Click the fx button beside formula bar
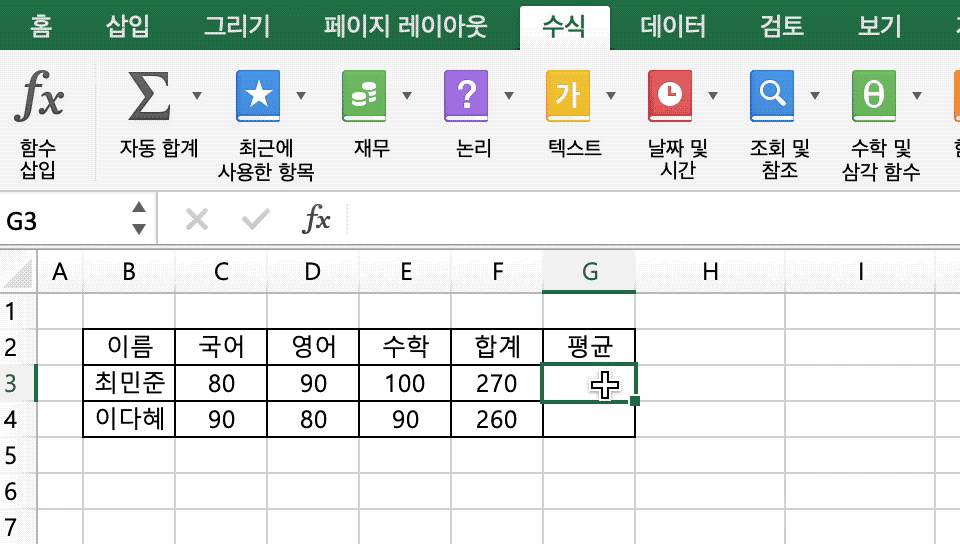The width and height of the screenshot is (960, 544). tap(316, 219)
